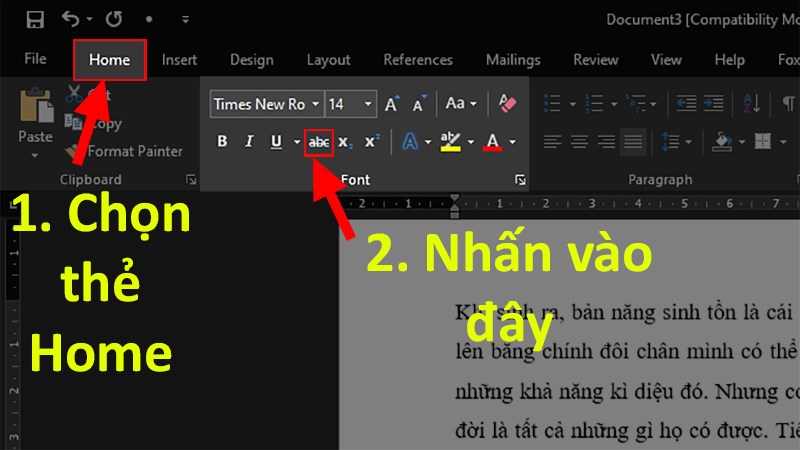
Task: Open highlight color dropdown arrow
Action: coord(470,142)
